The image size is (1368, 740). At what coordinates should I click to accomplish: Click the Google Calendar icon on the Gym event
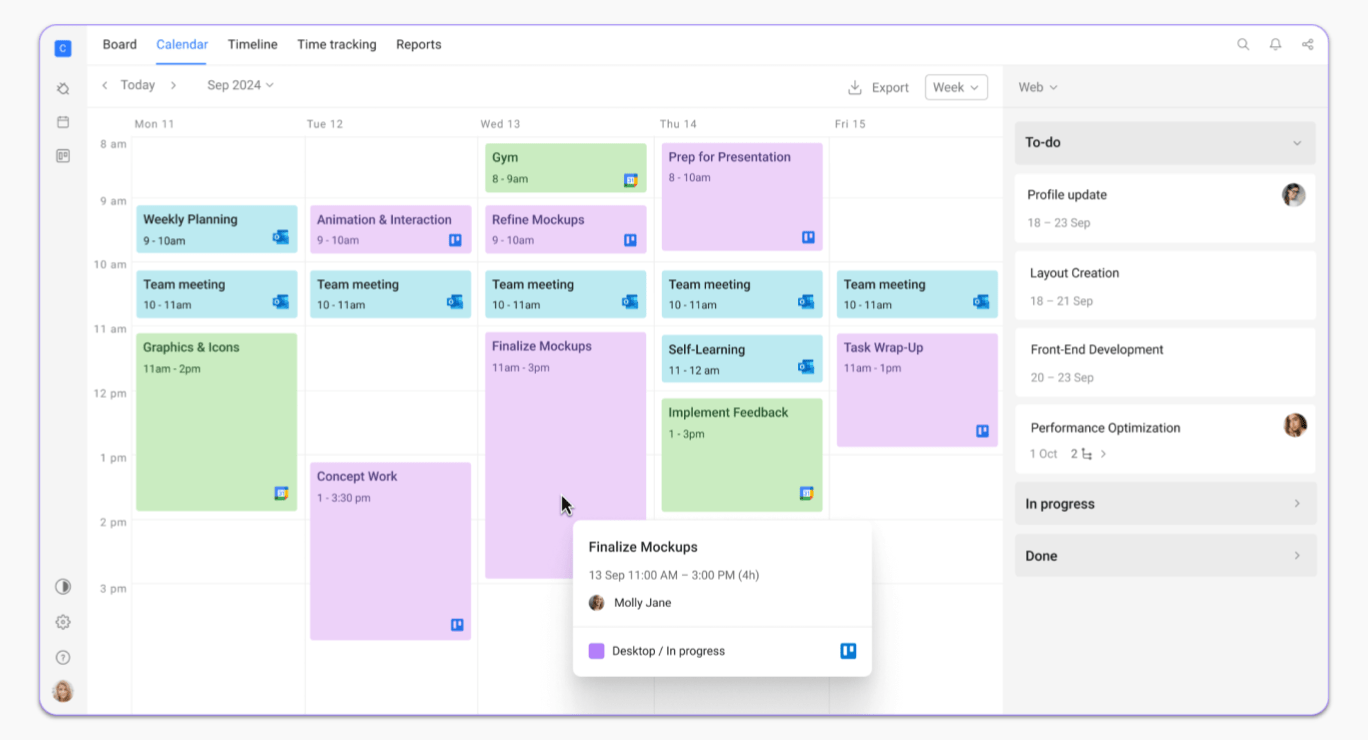pyautogui.click(x=631, y=178)
